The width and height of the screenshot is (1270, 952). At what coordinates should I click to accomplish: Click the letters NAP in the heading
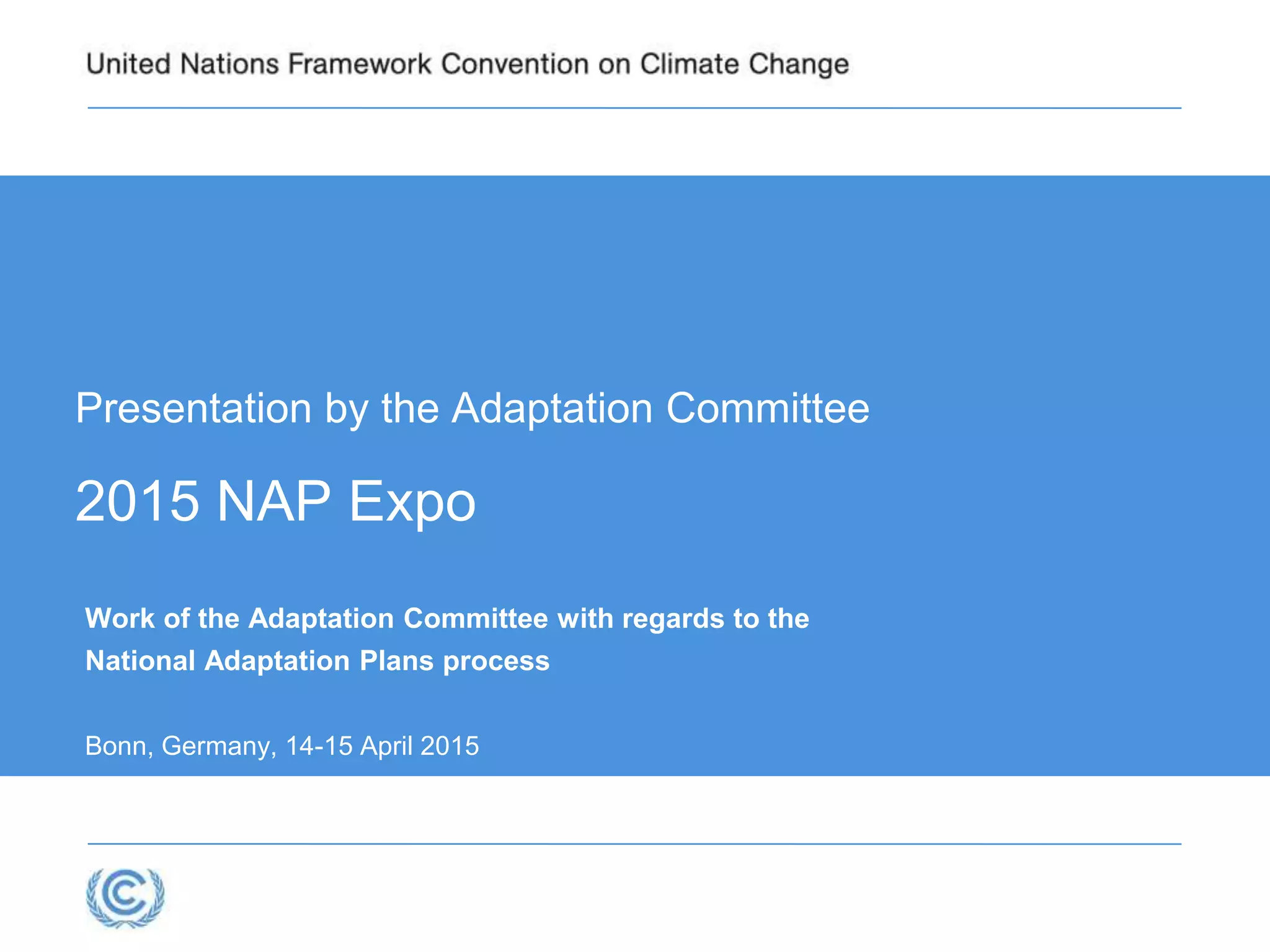[x=273, y=501]
